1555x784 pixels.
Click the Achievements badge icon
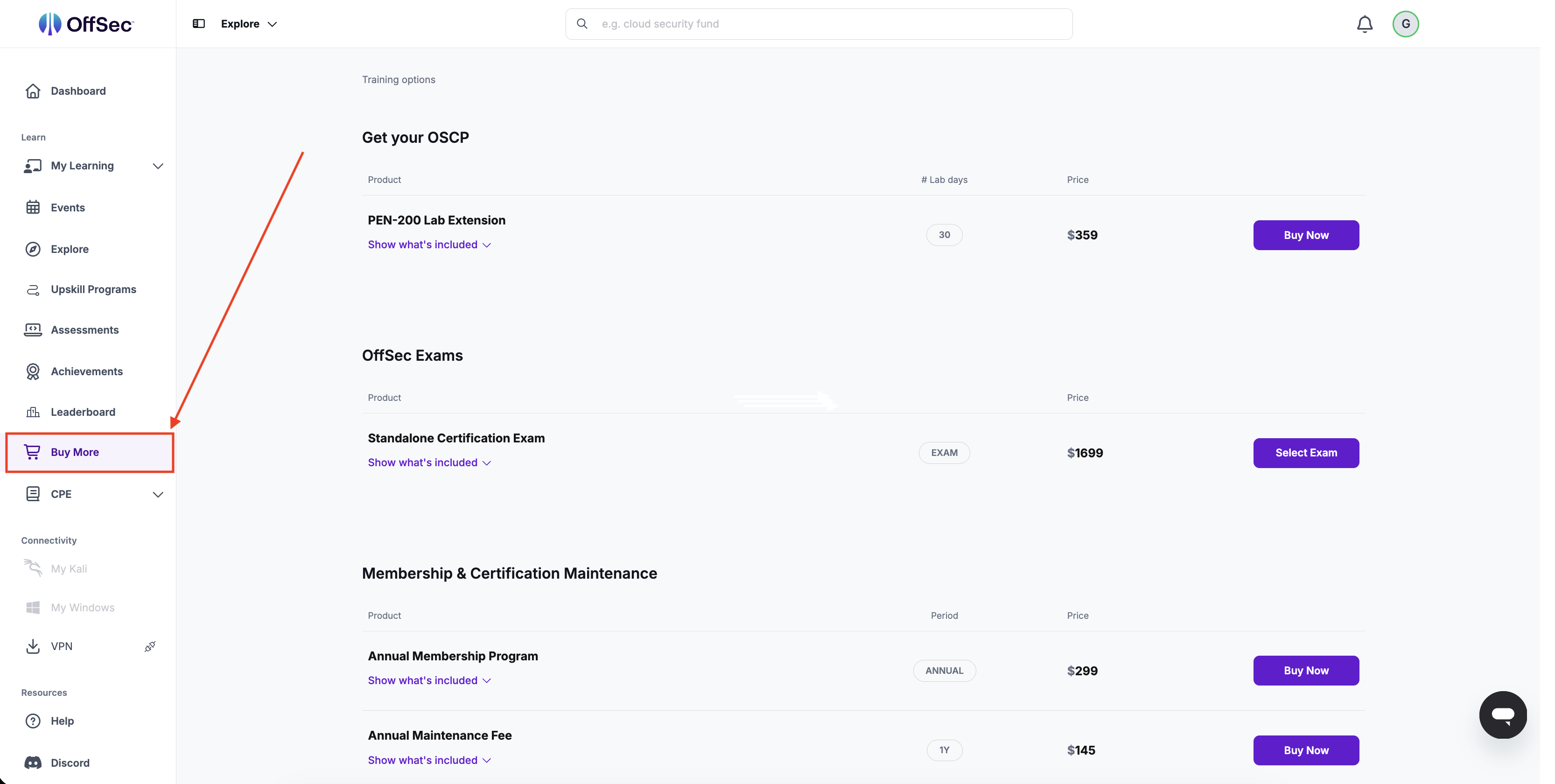tap(33, 371)
